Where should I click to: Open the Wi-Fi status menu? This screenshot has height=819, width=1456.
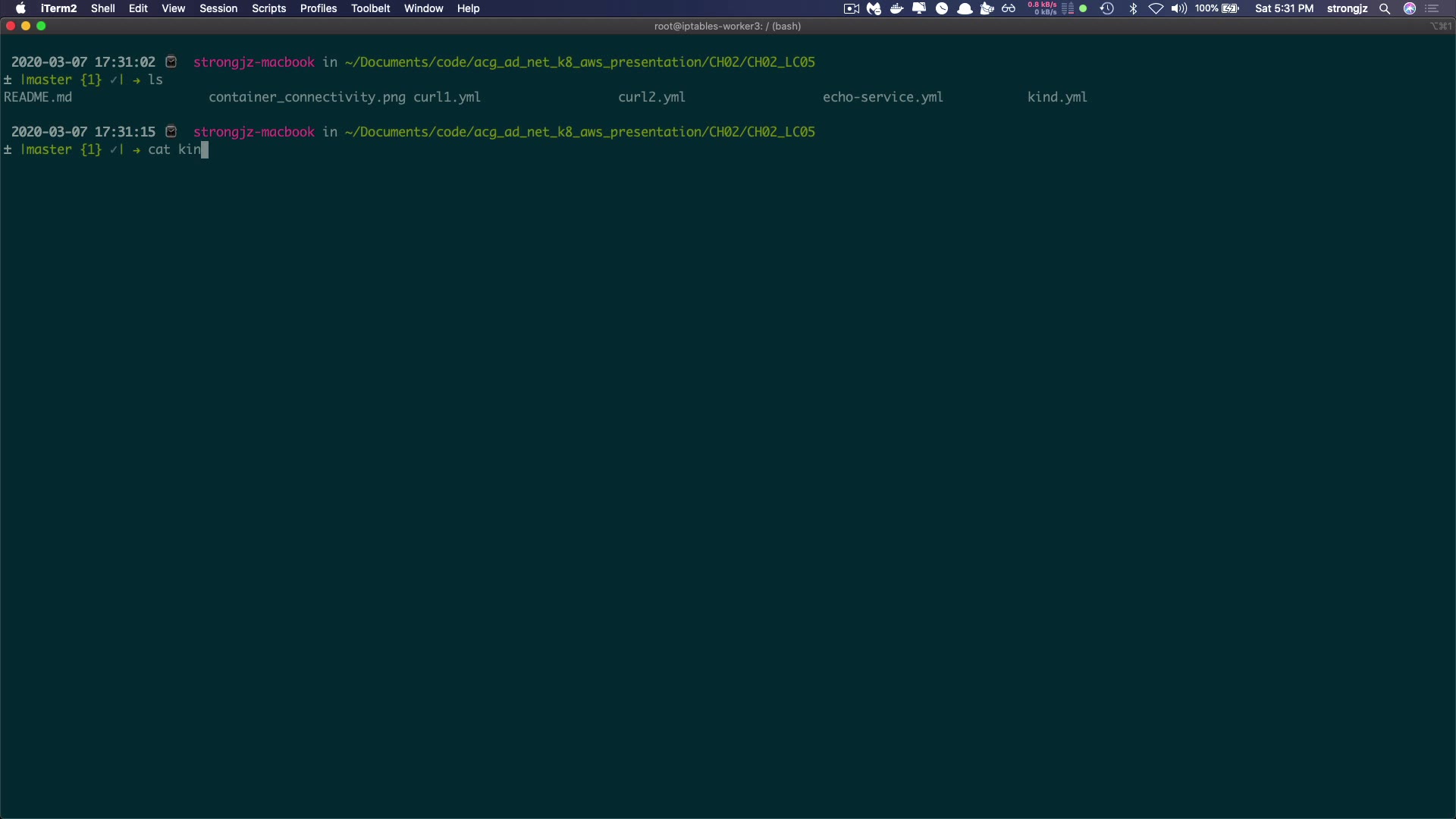(1156, 8)
